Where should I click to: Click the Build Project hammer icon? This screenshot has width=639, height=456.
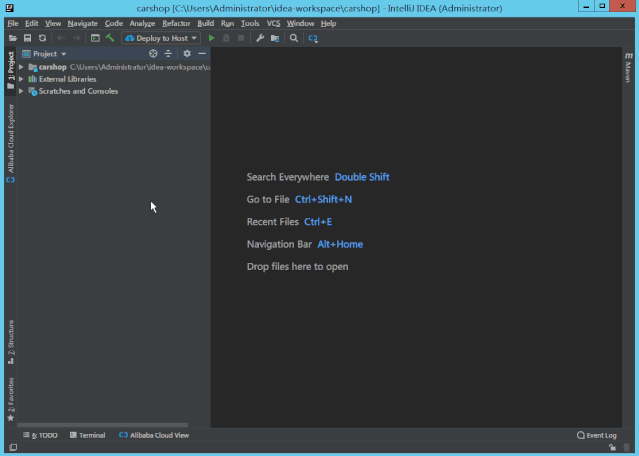pyautogui.click(x=109, y=38)
